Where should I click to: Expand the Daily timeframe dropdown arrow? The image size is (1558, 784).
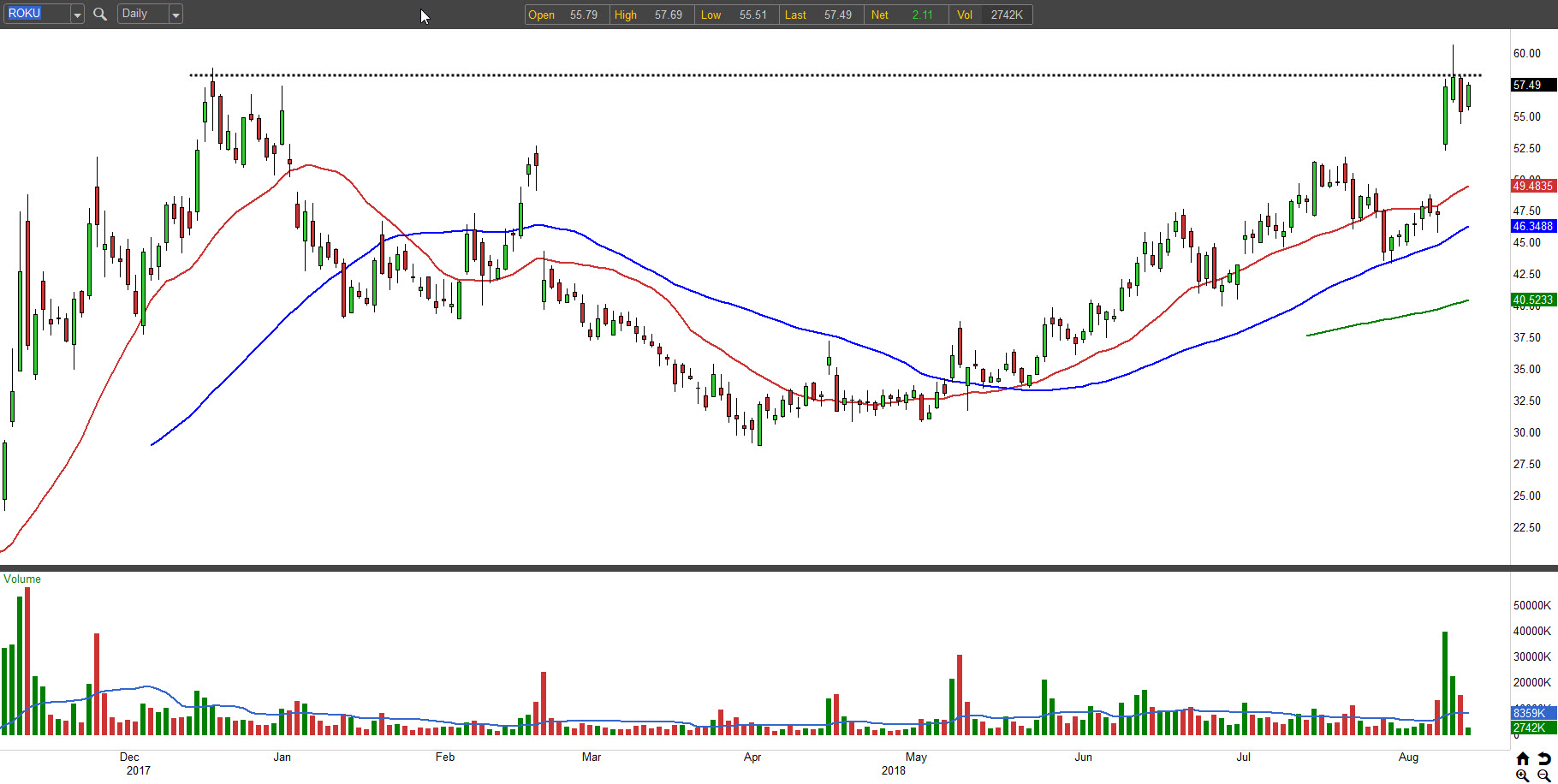coord(175,15)
